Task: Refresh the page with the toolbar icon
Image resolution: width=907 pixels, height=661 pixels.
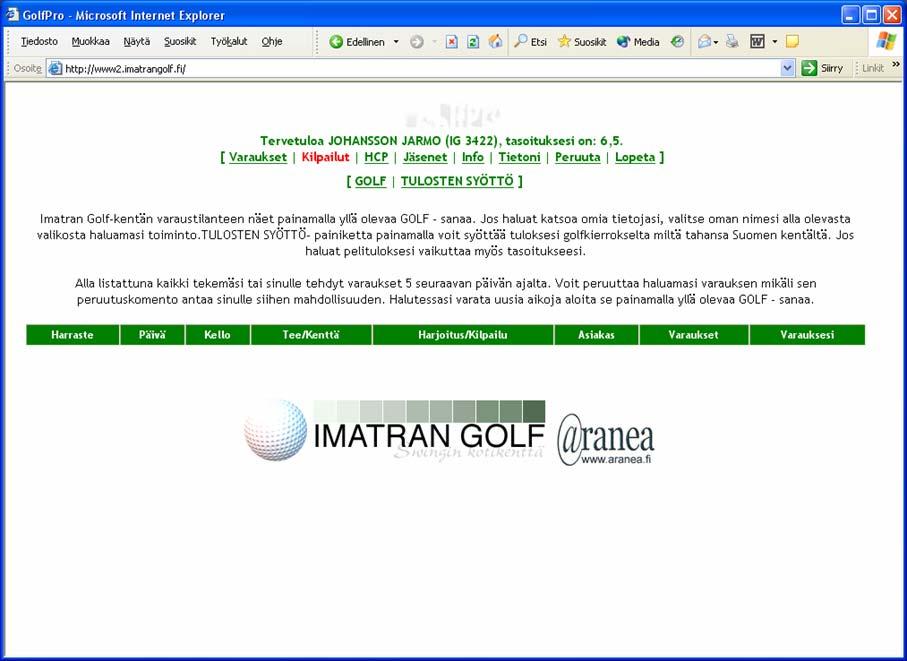Action: coord(473,42)
